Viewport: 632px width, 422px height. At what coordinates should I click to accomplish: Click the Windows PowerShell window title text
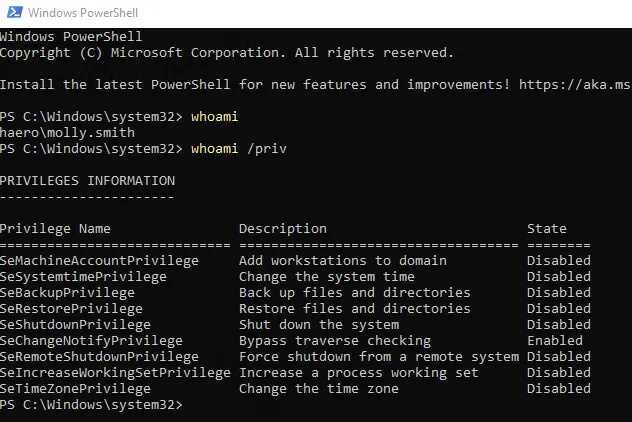coord(83,13)
